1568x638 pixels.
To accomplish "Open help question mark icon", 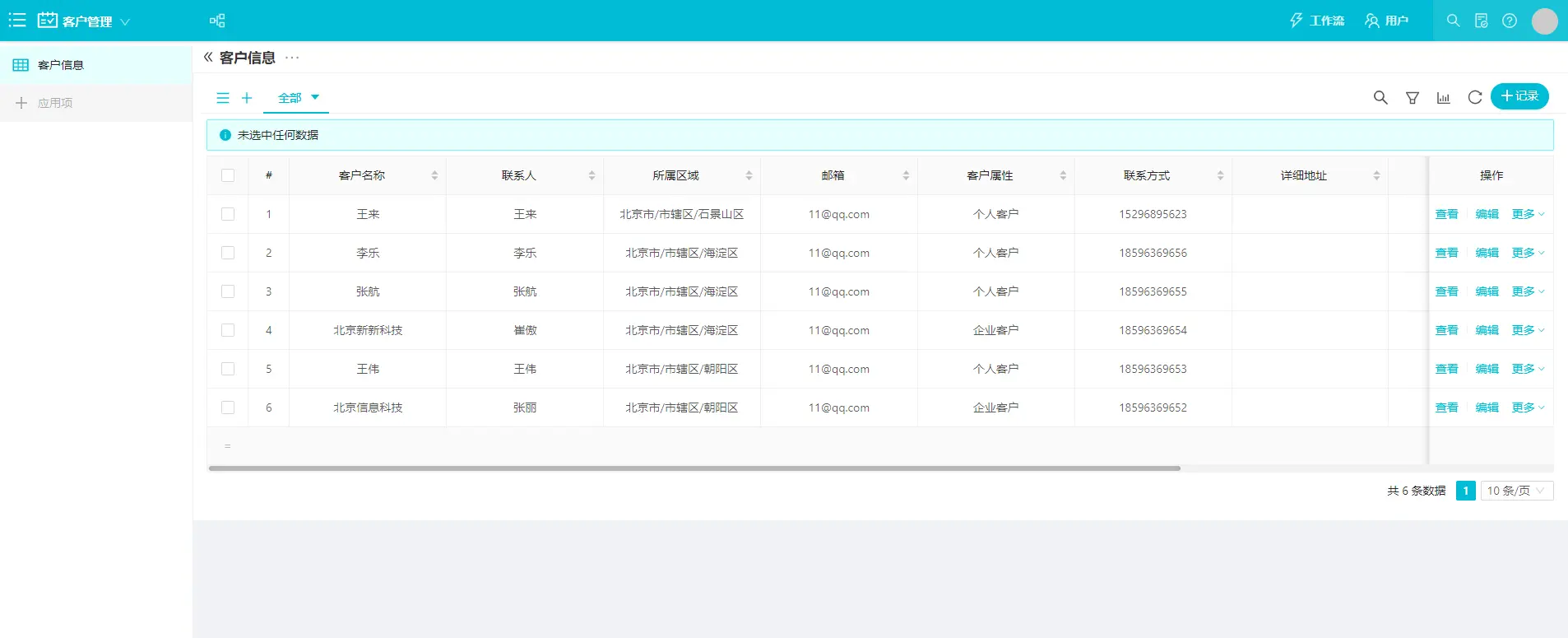I will point(1509,21).
